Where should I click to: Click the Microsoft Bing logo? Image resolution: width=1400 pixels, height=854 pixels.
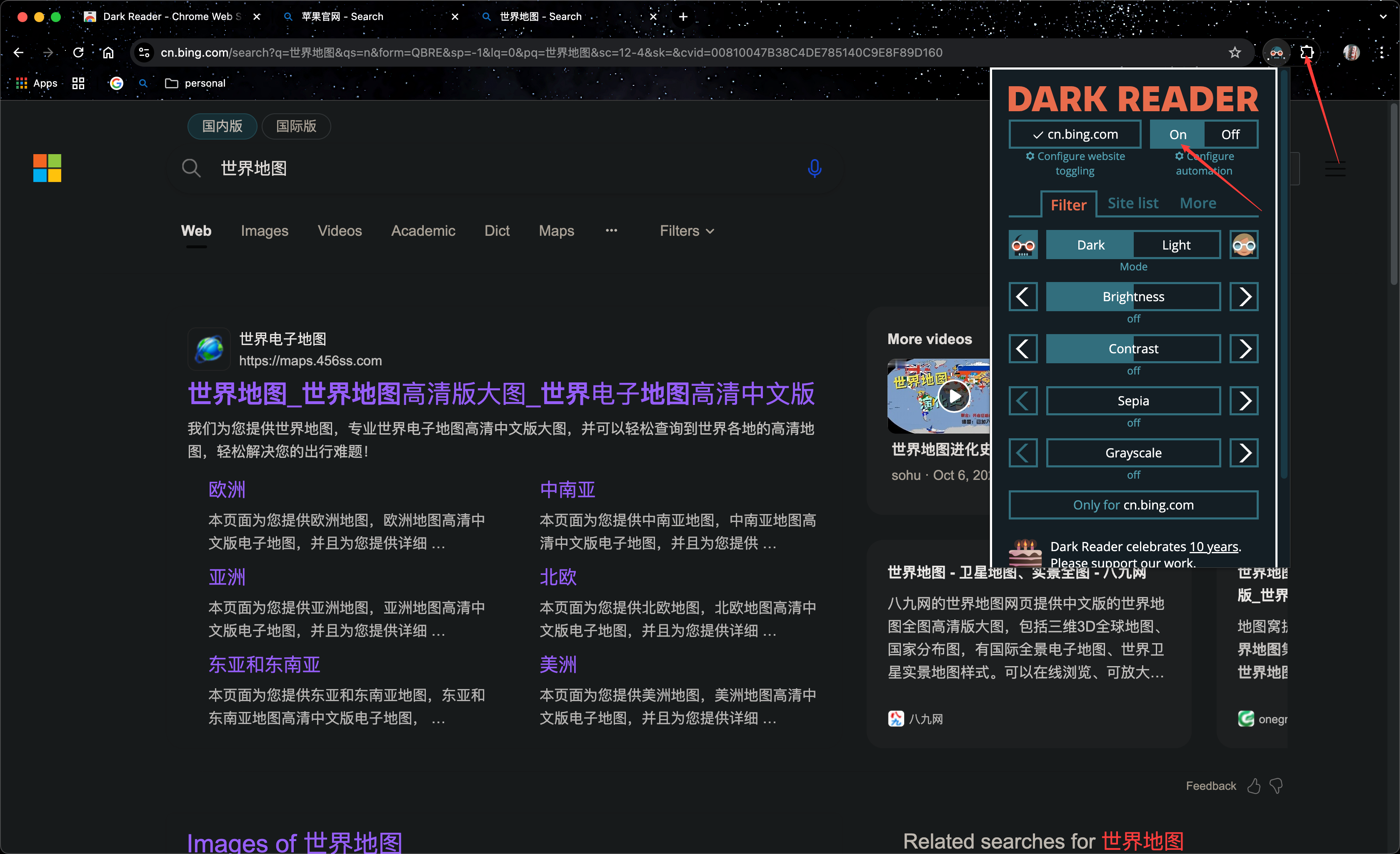coord(47,168)
